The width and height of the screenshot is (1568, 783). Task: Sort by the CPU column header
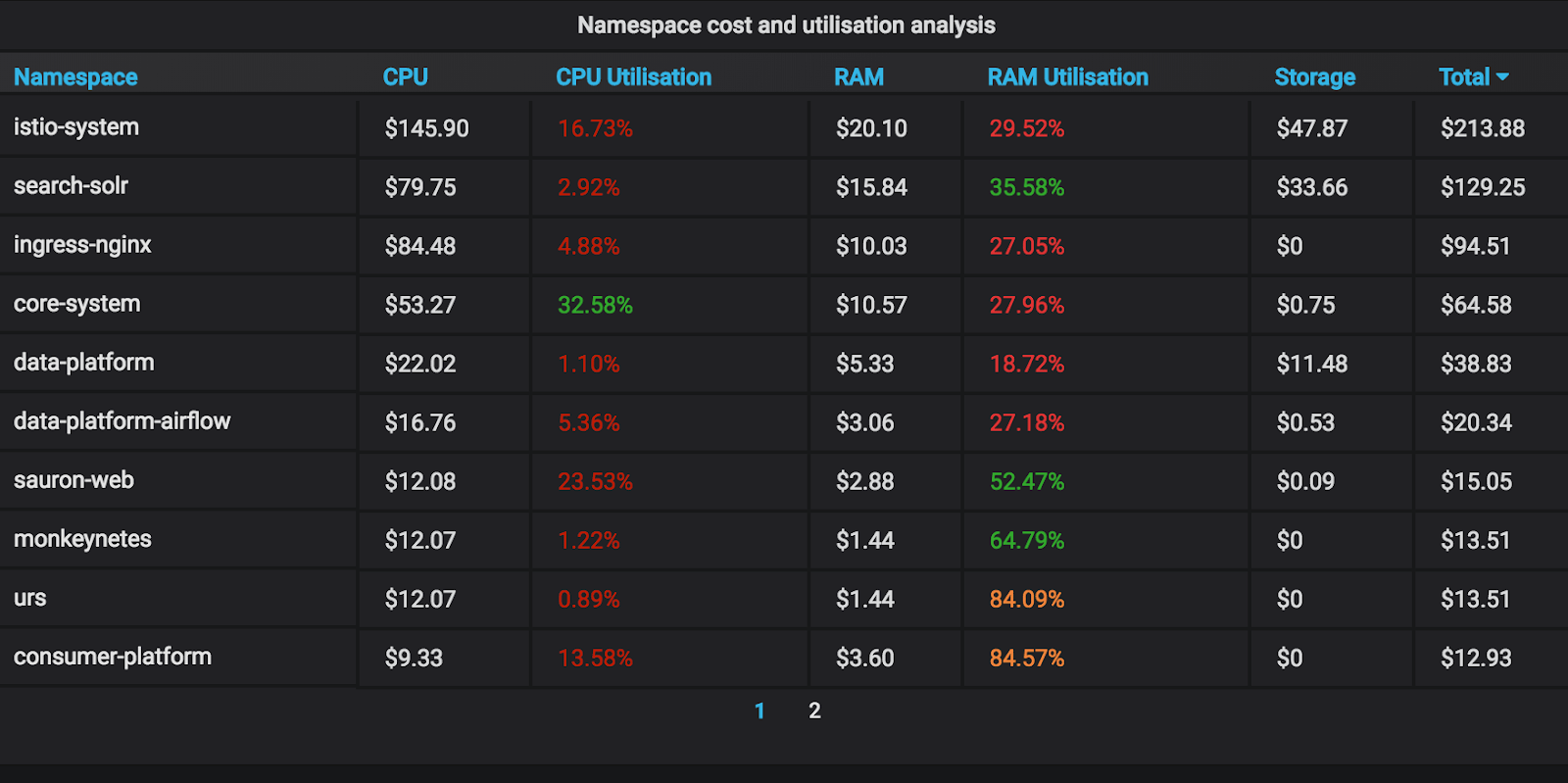coord(406,77)
